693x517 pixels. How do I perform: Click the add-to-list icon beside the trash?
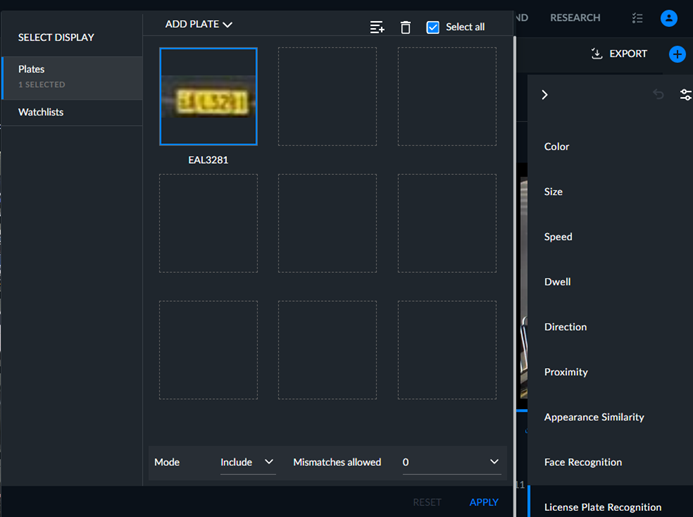click(377, 27)
